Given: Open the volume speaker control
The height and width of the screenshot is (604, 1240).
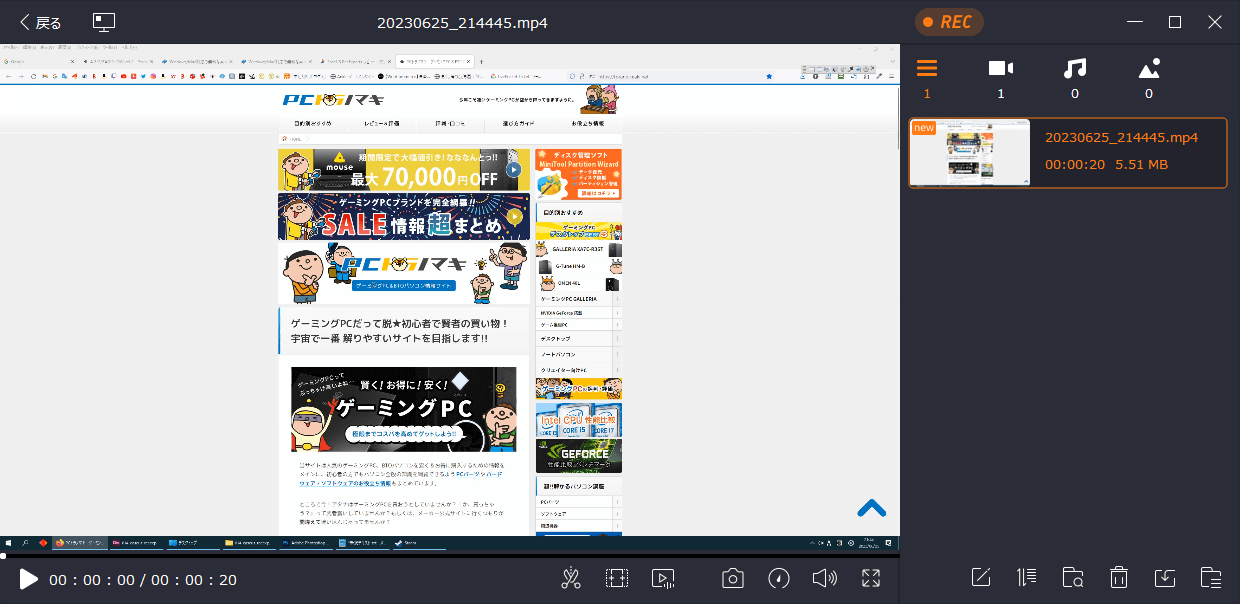Looking at the screenshot, I should click(824, 578).
